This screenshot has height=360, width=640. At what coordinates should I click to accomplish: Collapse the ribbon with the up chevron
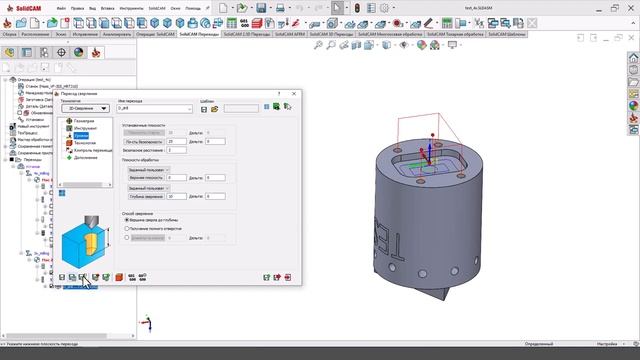[634, 23]
